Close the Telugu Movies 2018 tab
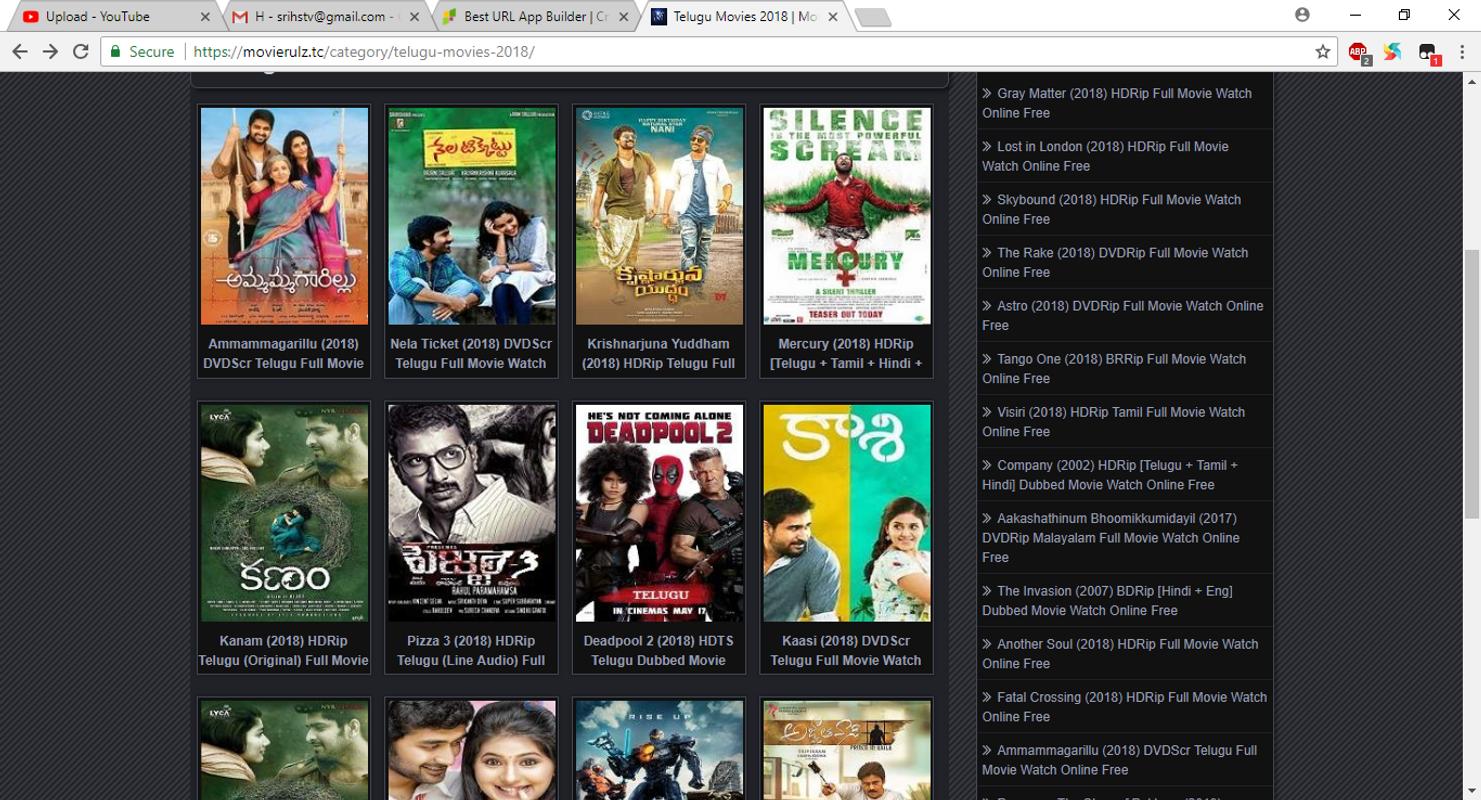The image size is (1481, 800). coord(833,17)
